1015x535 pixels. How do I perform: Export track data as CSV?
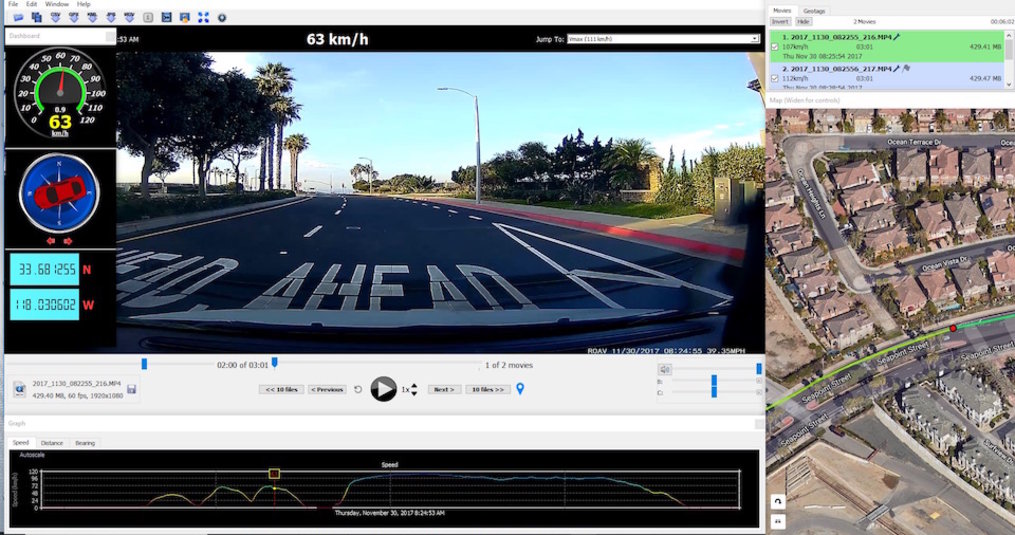(x=56, y=17)
